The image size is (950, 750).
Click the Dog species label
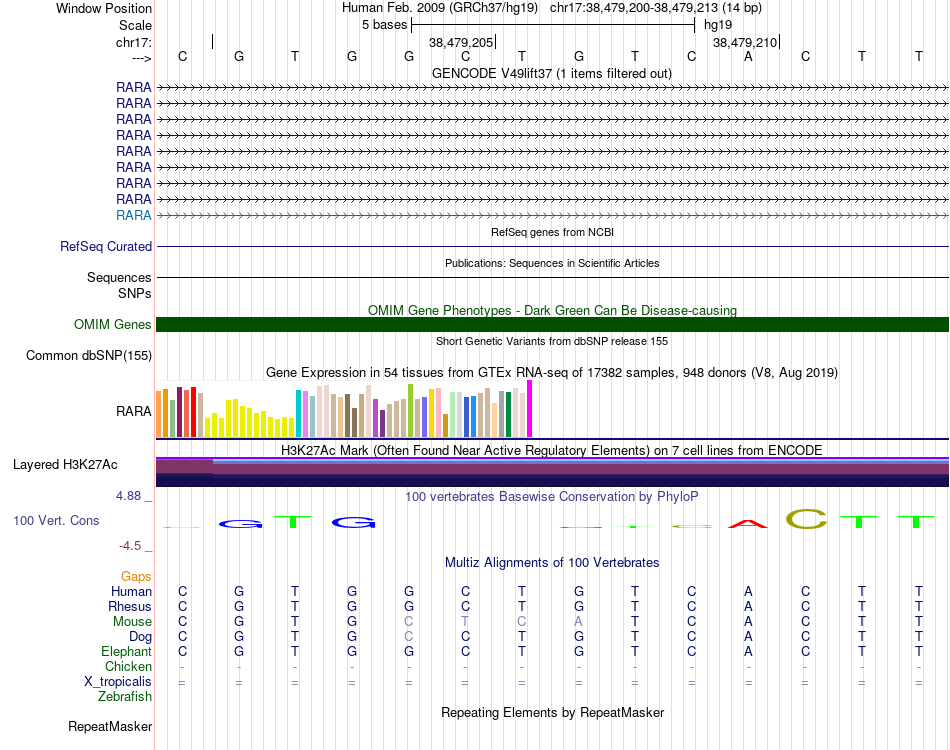[140, 637]
